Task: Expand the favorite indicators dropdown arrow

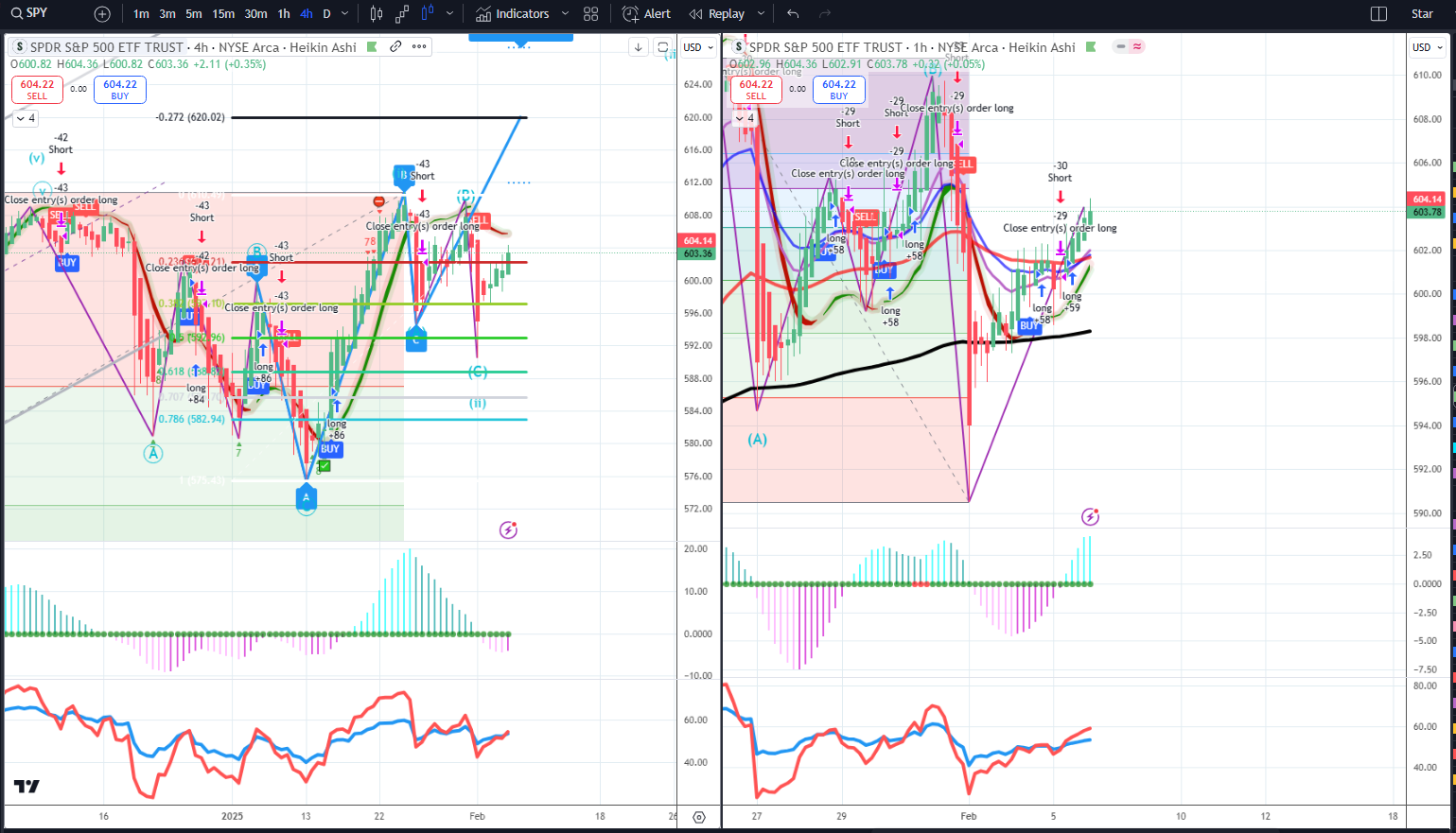Action: [x=565, y=14]
